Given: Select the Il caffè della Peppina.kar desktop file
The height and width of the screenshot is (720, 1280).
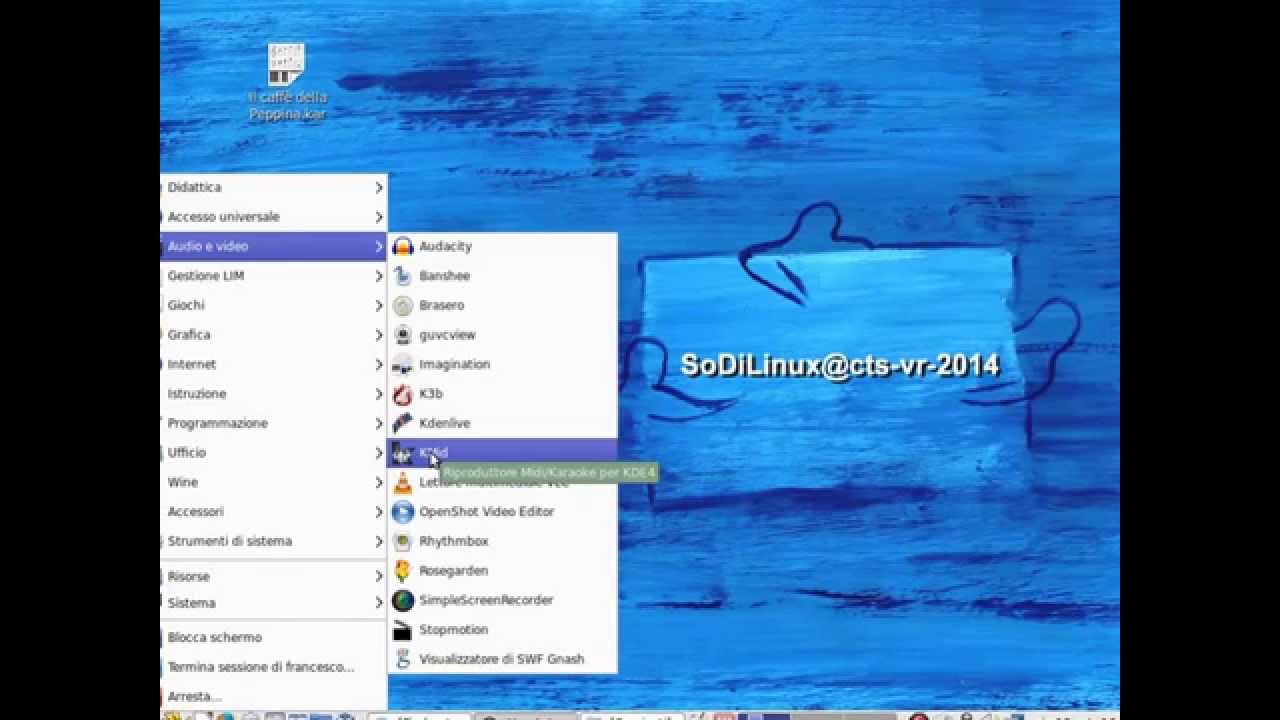Looking at the screenshot, I should [287, 81].
